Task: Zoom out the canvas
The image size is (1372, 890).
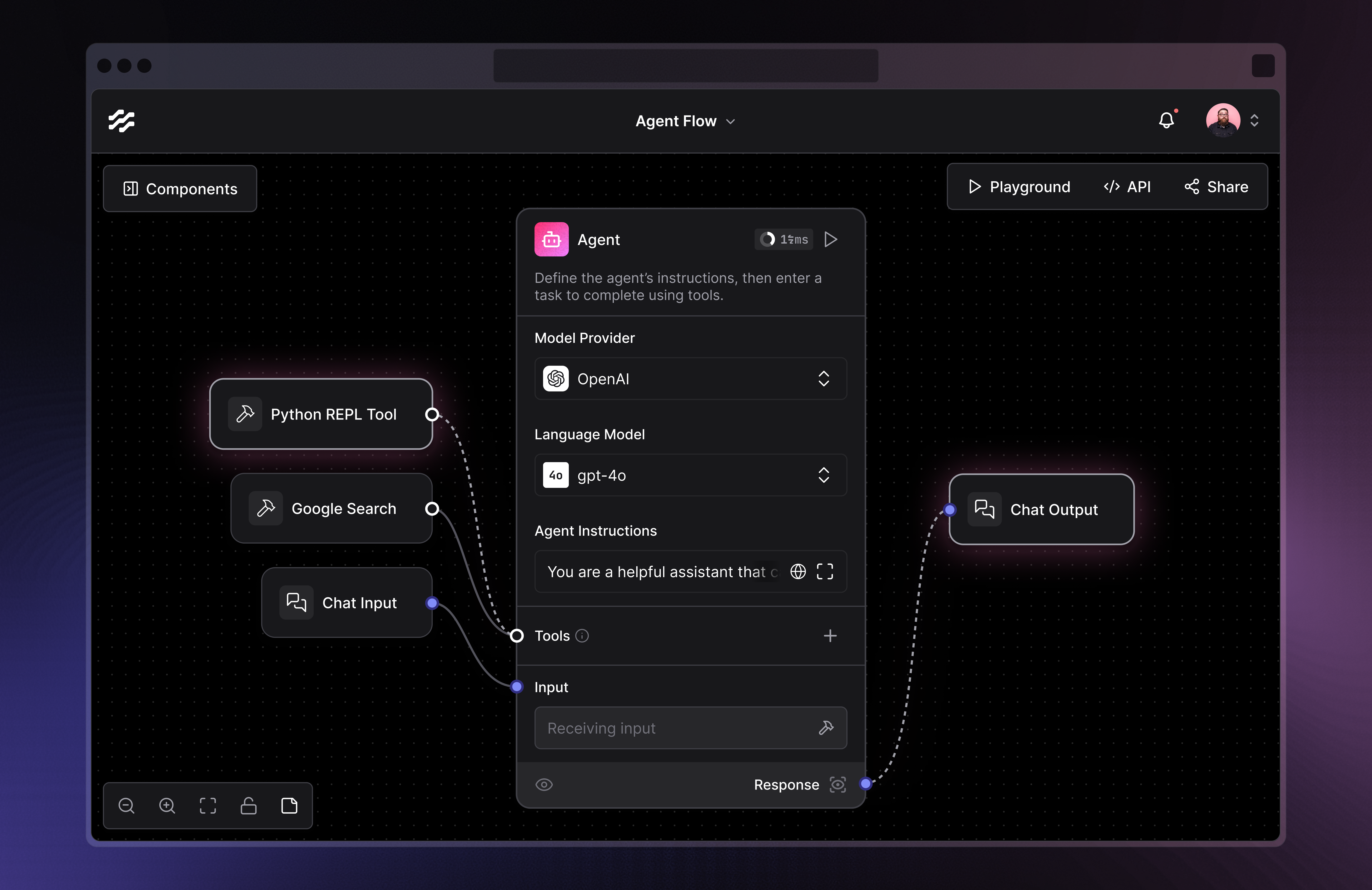Action: [x=126, y=805]
